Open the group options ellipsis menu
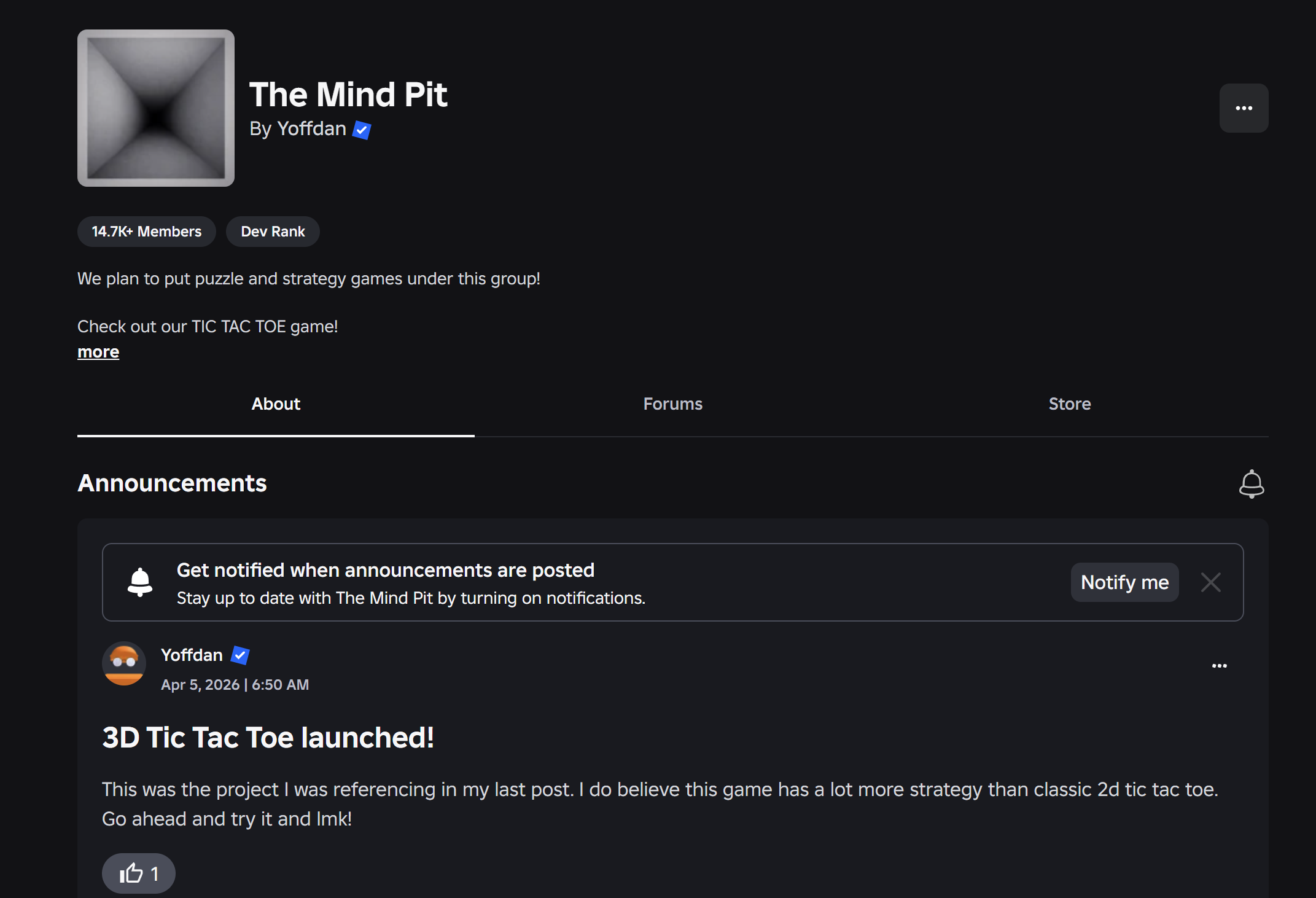The image size is (1316, 898). pos(1244,107)
